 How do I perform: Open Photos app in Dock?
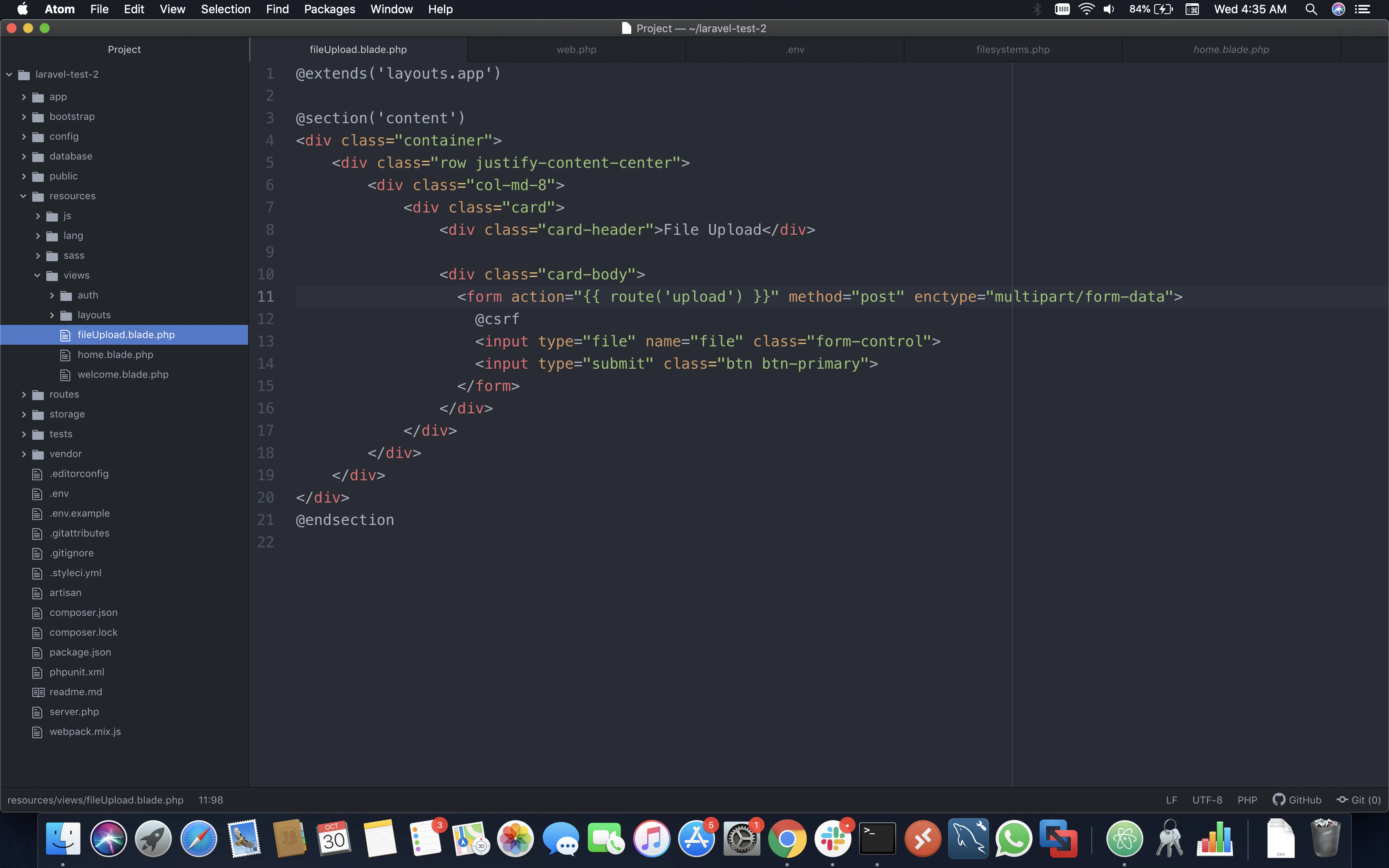516,839
